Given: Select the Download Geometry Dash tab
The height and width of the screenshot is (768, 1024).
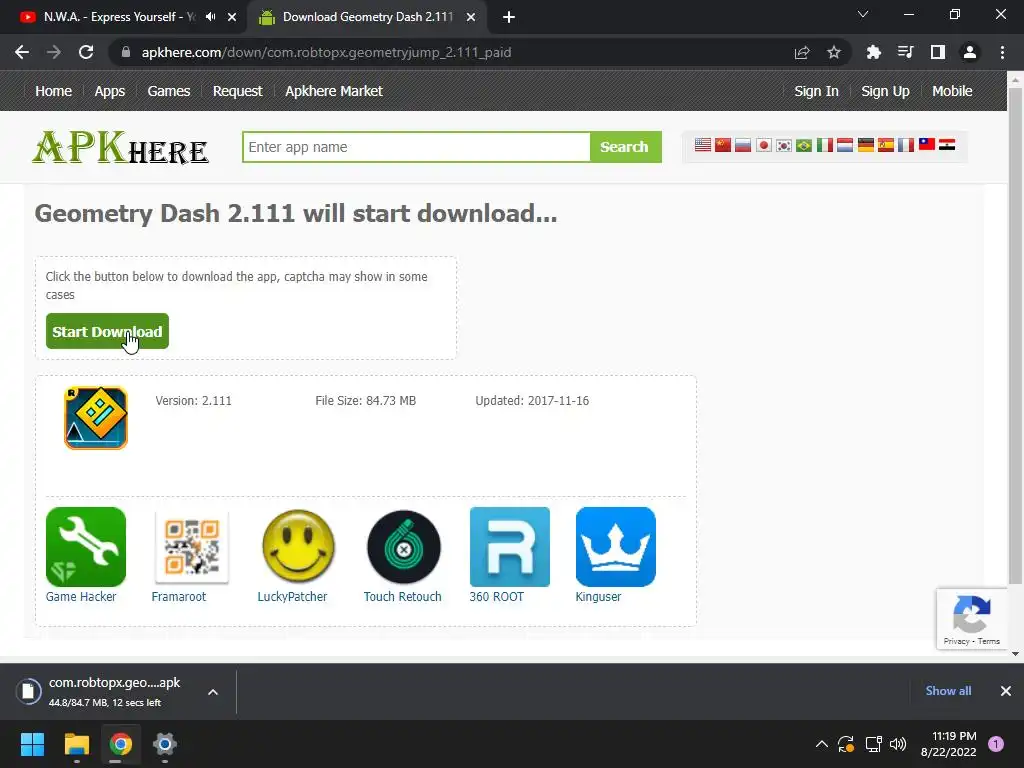Looking at the screenshot, I should 368,17.
